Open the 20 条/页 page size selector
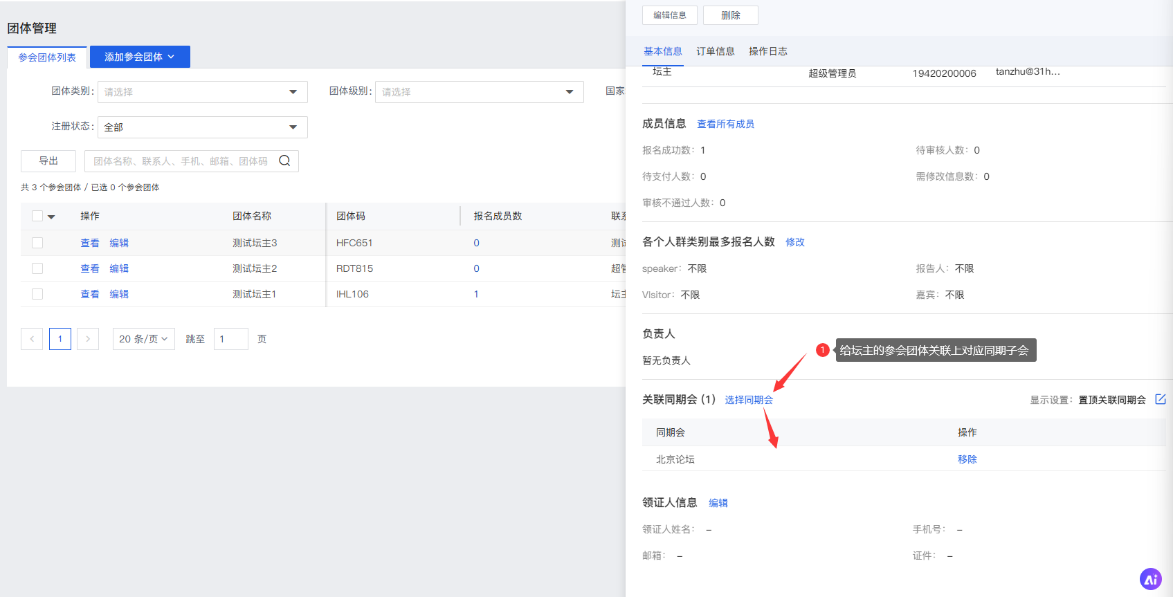Screen dimensions: 1173x597 144,339
